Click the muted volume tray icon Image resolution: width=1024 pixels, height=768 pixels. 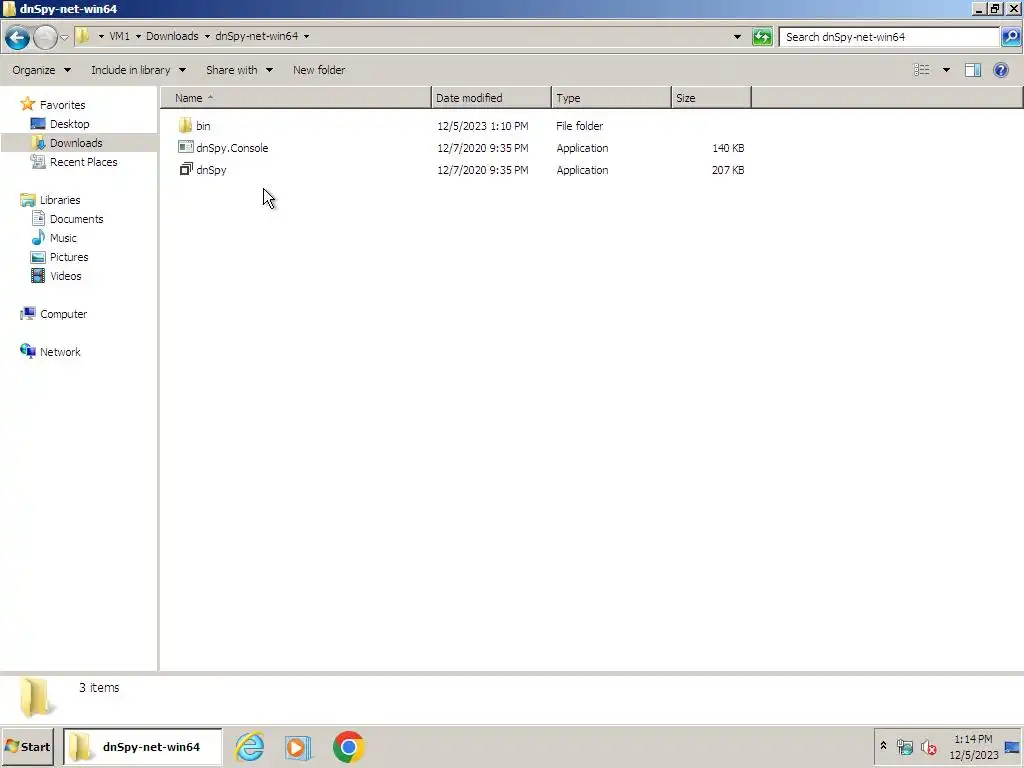coord(929,746)
